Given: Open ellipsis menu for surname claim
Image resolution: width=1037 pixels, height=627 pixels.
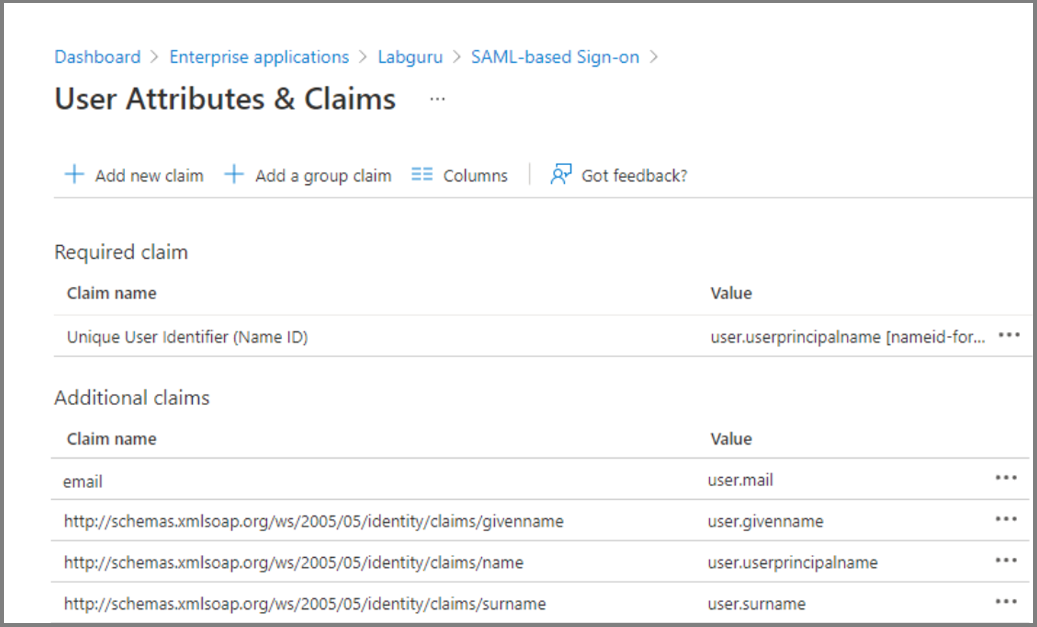Looking at the screenshot, I should (x=1006, y=602).
